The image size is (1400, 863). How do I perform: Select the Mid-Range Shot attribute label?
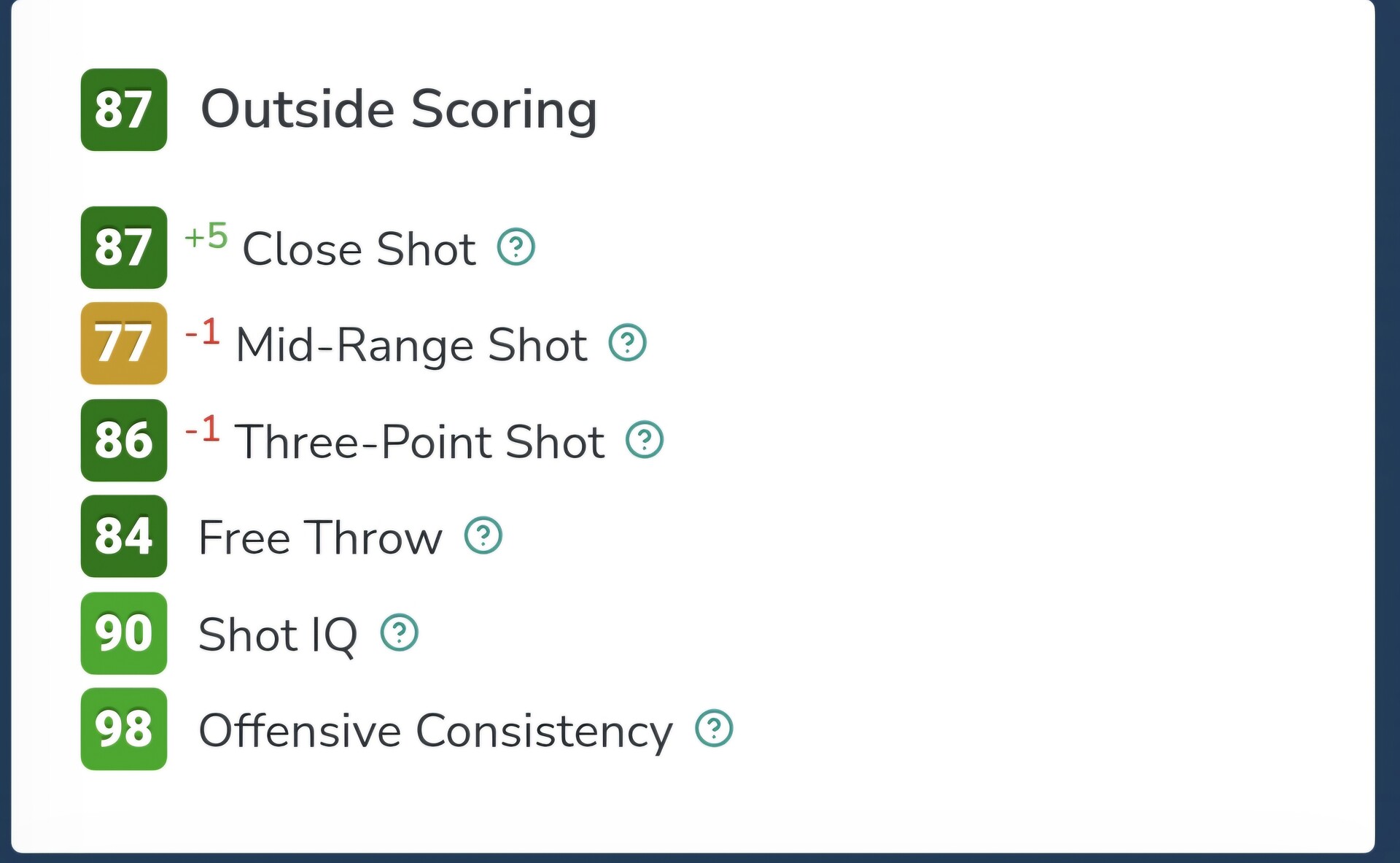point(411,345)
